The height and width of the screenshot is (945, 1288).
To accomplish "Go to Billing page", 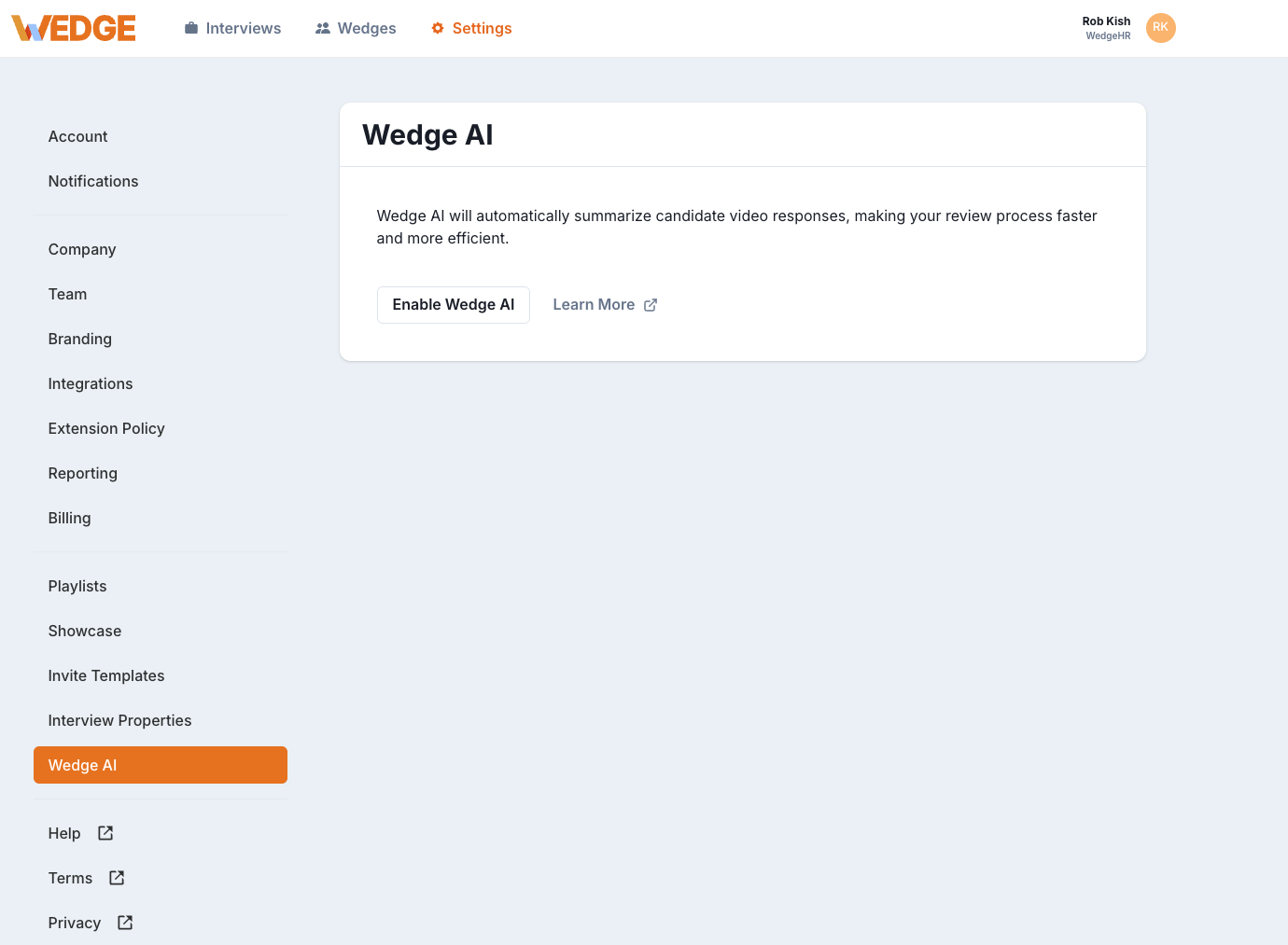I will click(161, 518).
